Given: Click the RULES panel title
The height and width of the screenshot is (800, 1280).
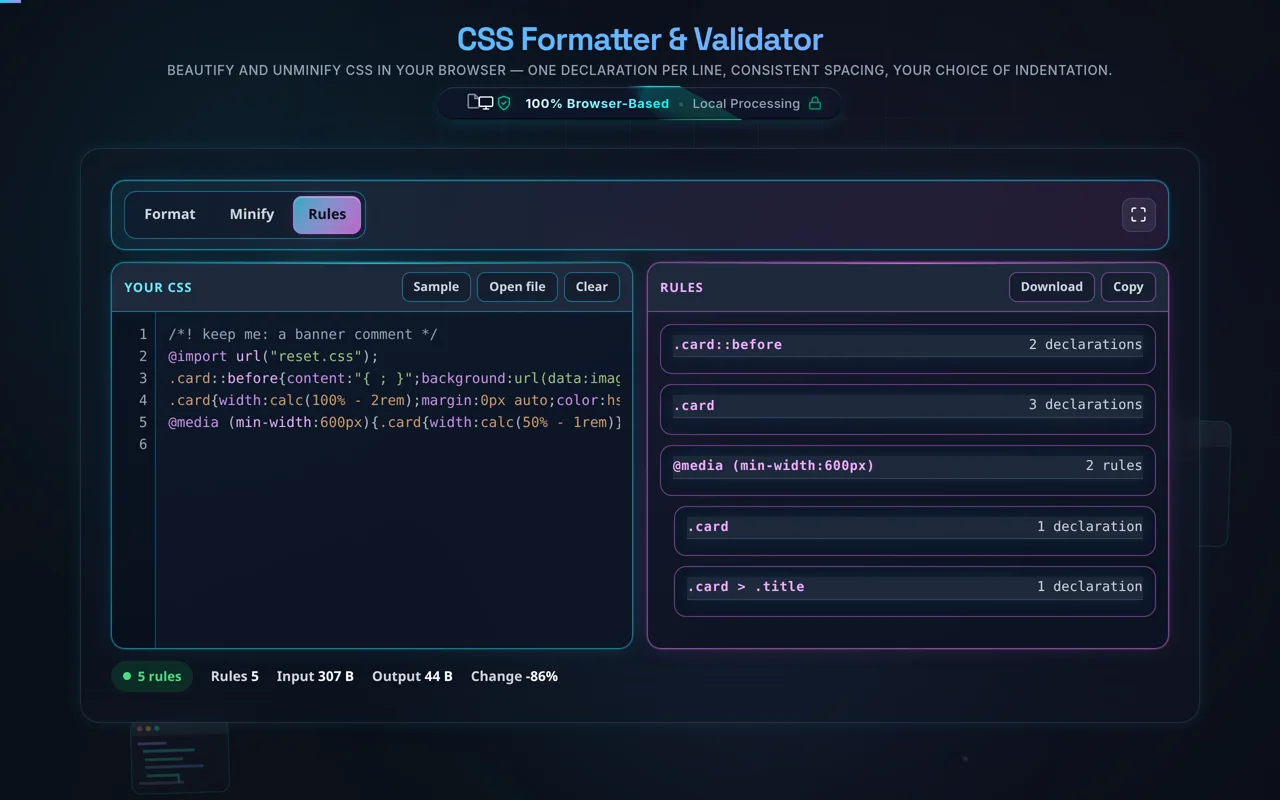Looking at the screenshot, I should pos(682,287).
